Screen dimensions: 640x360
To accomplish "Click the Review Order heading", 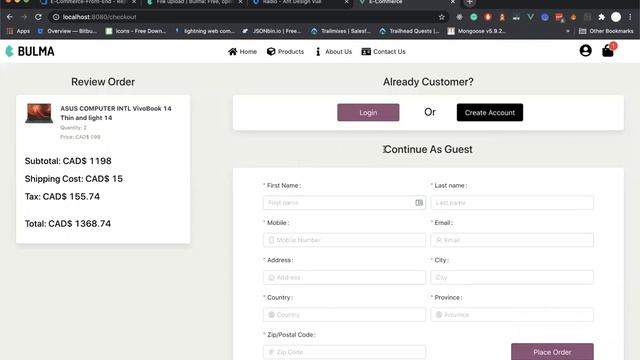I will [x=103, y=82].
